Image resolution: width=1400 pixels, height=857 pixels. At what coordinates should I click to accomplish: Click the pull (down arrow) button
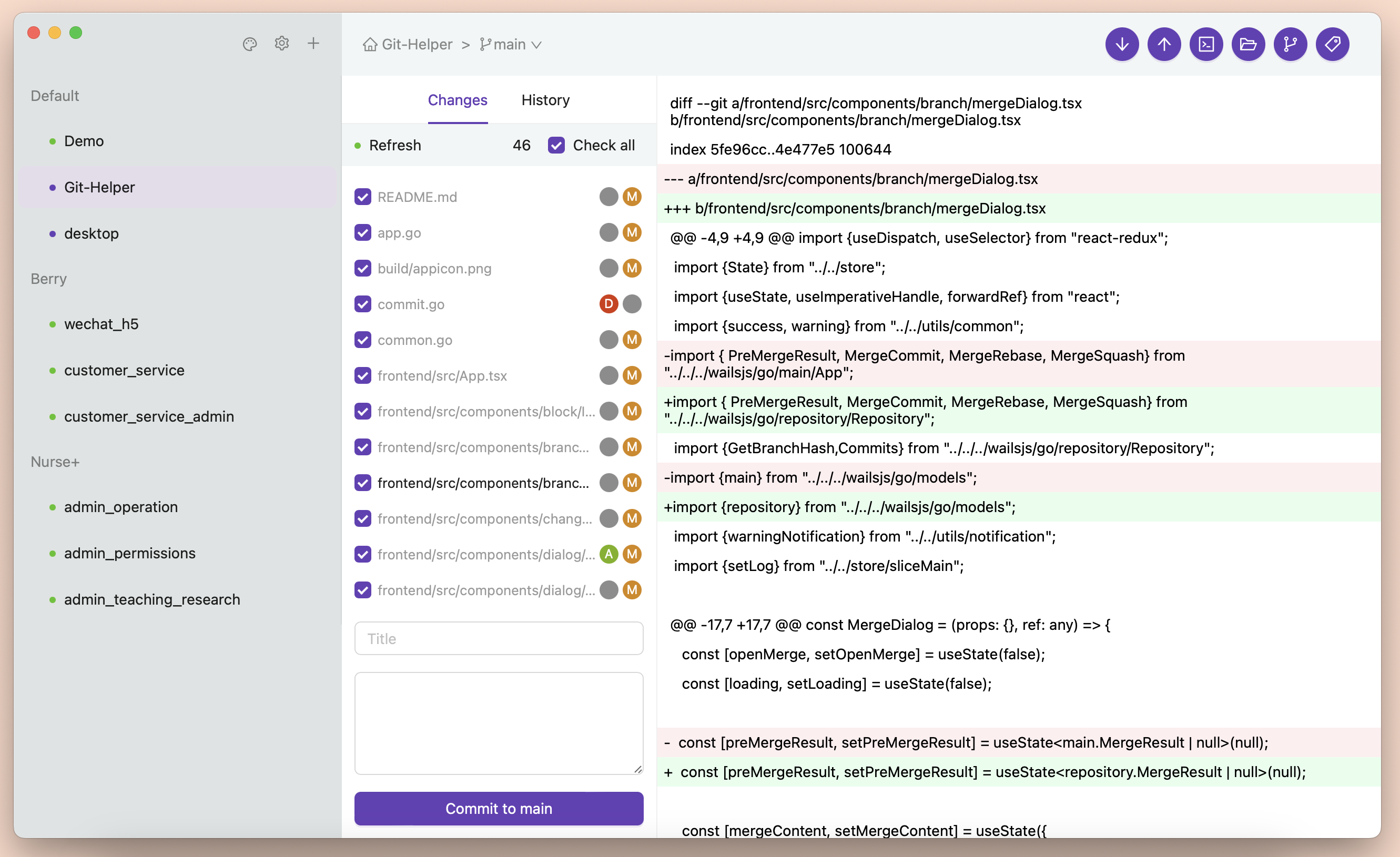click(1122, 44)
